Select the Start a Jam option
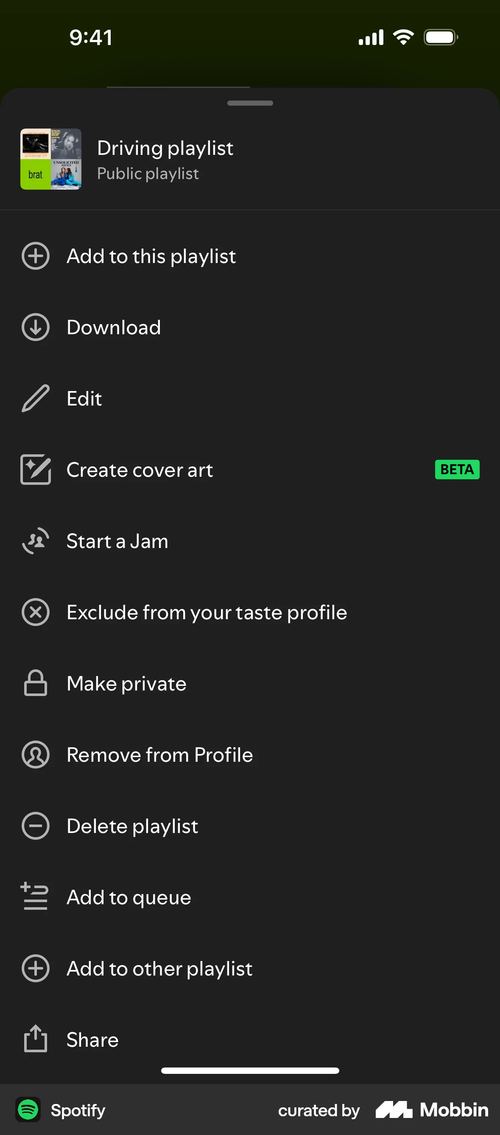 coord(250,541)
